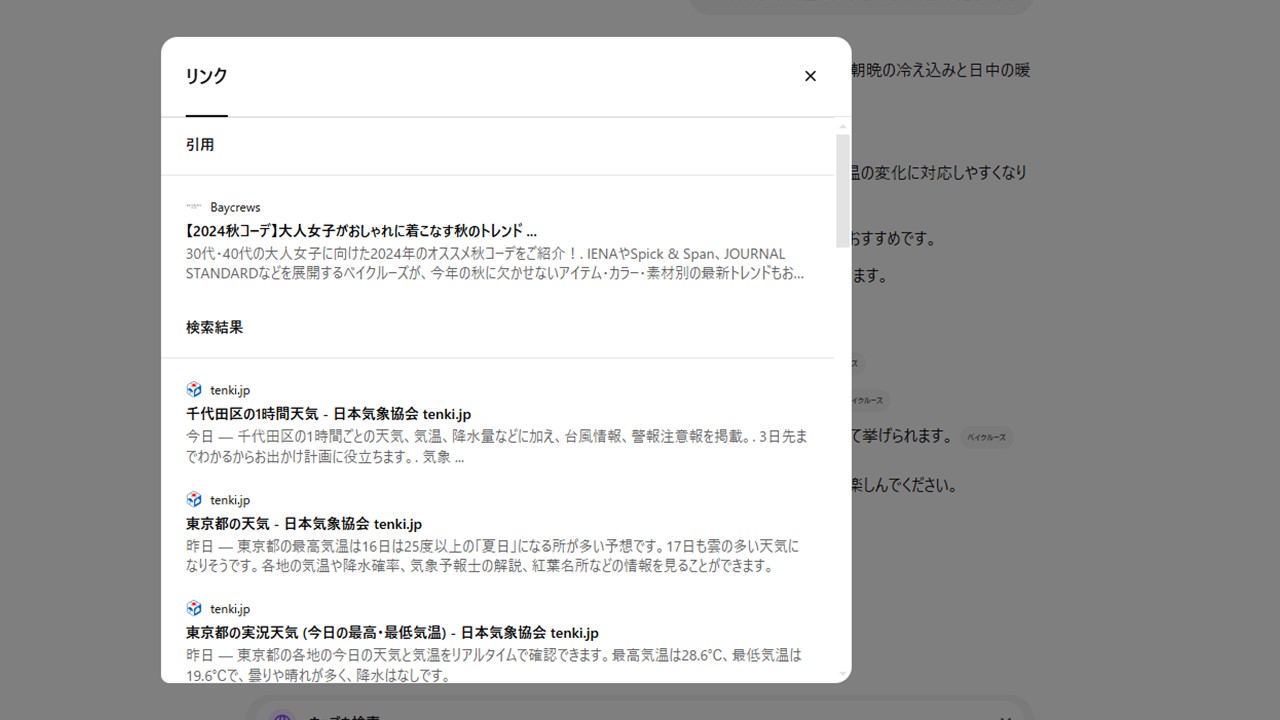Click the 検索結果 section heading
Image resolution: width=1280 pixels, height=720 pixels.
214,327
